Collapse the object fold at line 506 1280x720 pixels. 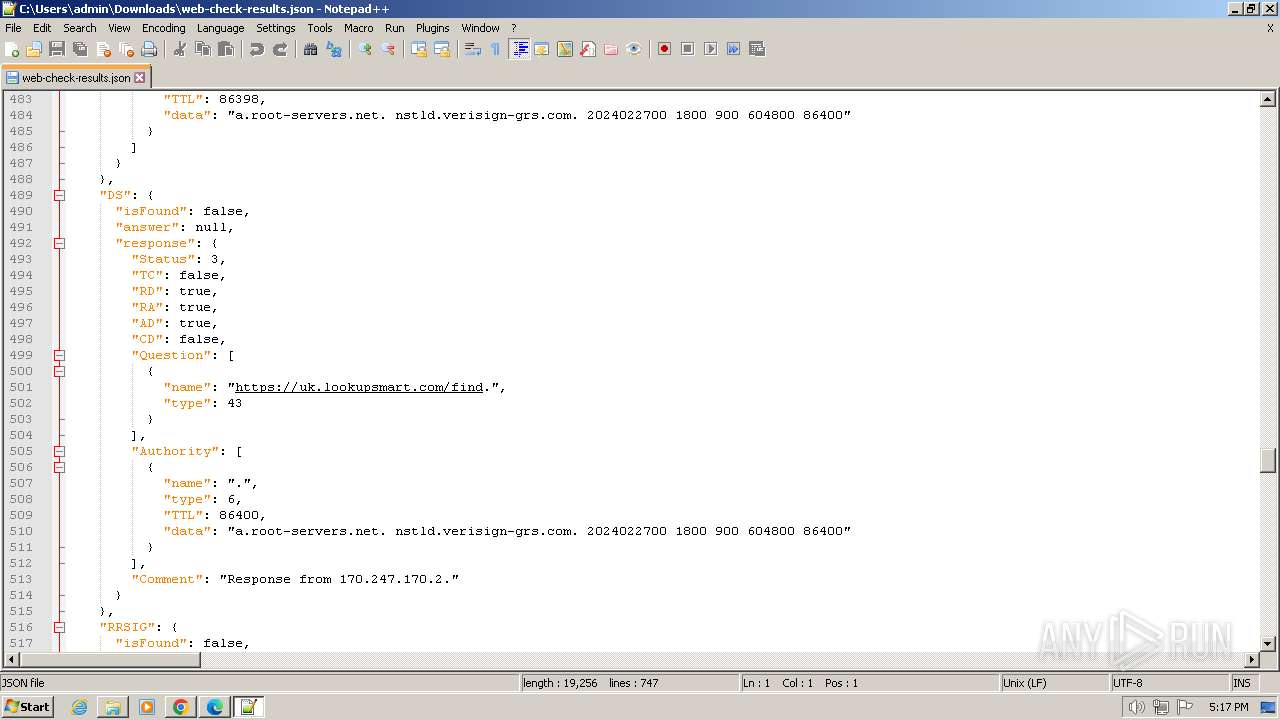[59, 467]
